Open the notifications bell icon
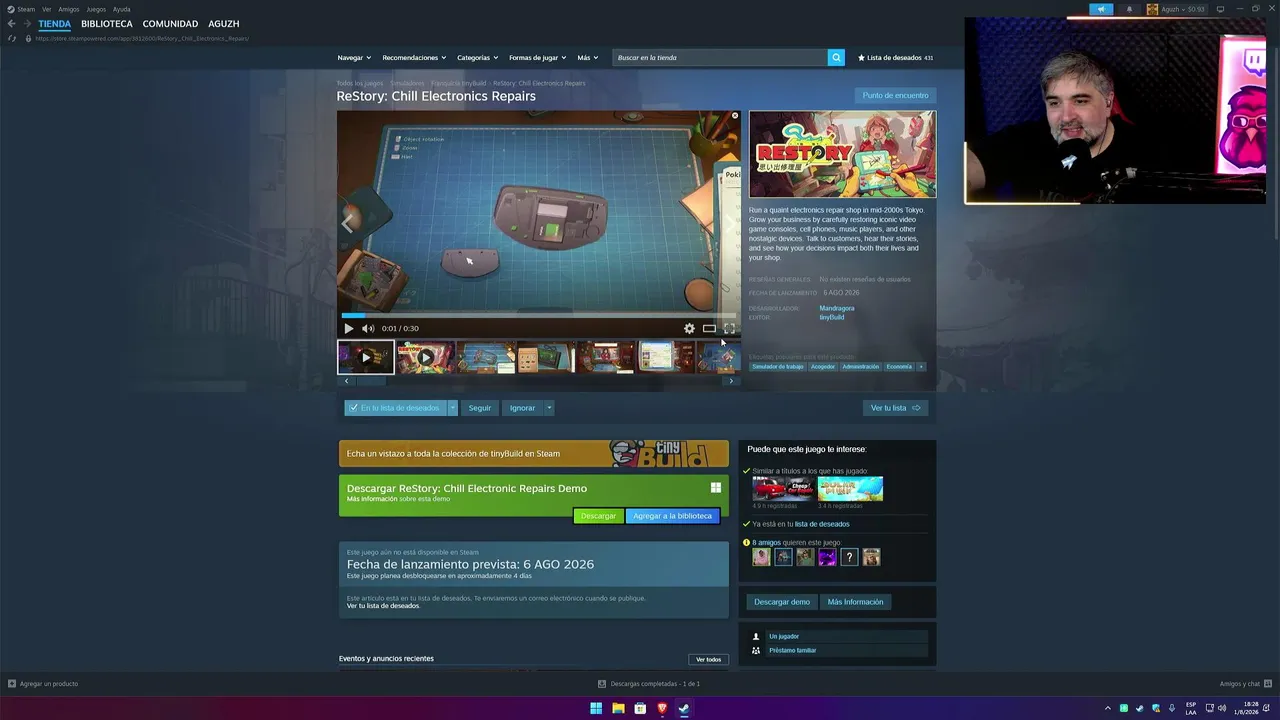 coord(1130,9)
